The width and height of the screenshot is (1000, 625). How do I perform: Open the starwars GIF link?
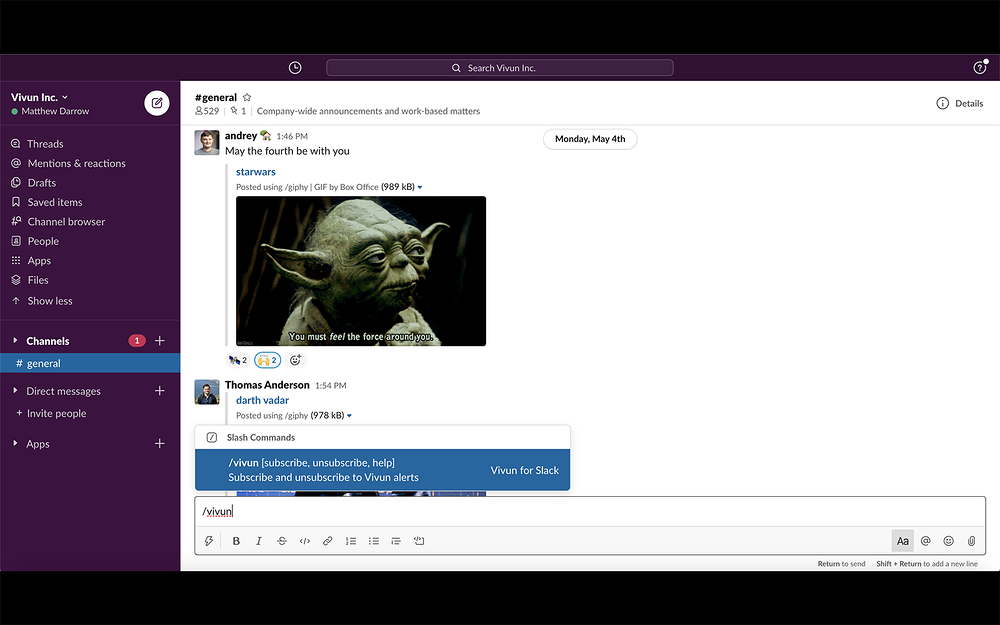point(256,172)
